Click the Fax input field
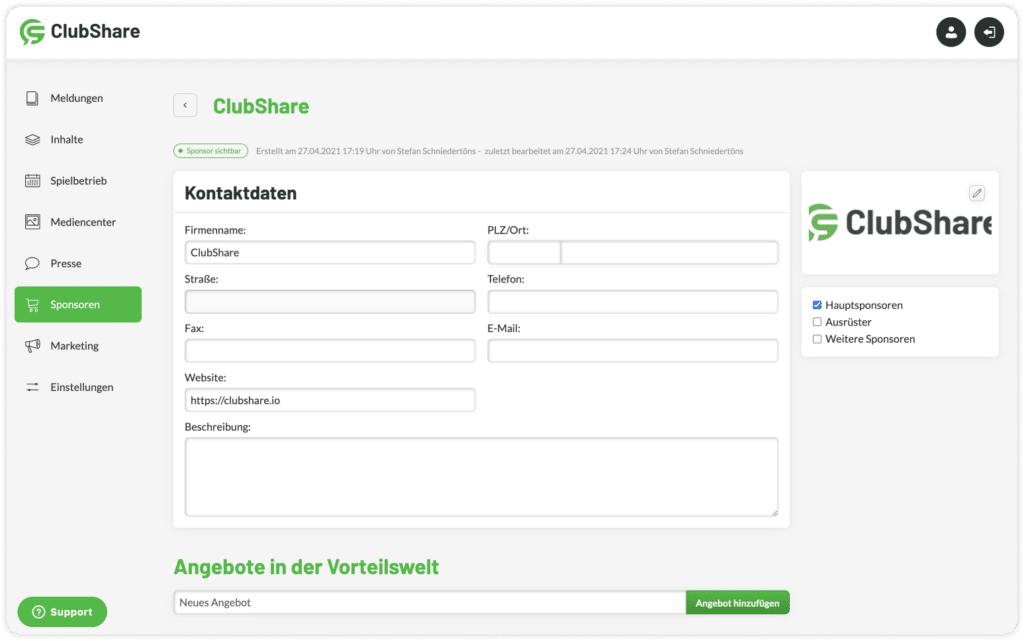Screen dimensions: 1024x641 click(330, 351)
